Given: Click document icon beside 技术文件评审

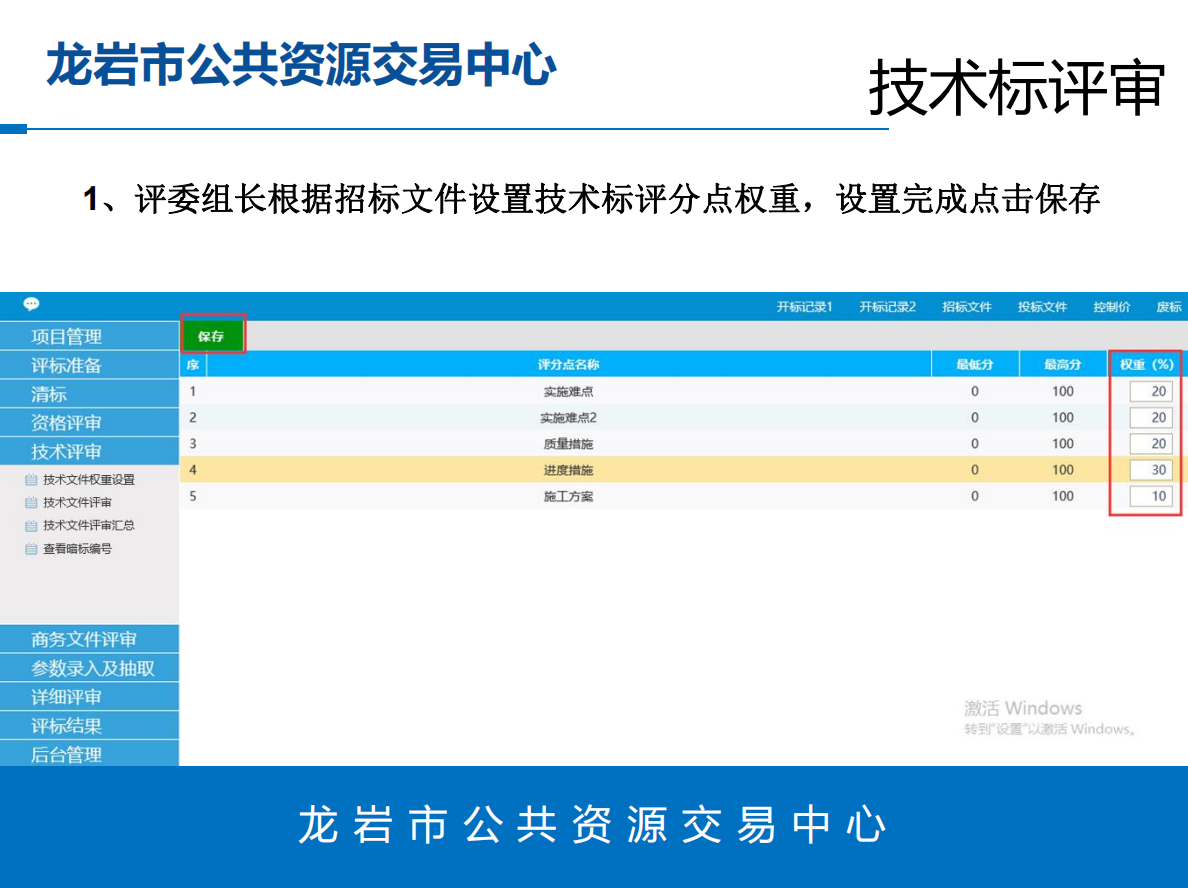Looking at the screenshot, I should [31, 502].
